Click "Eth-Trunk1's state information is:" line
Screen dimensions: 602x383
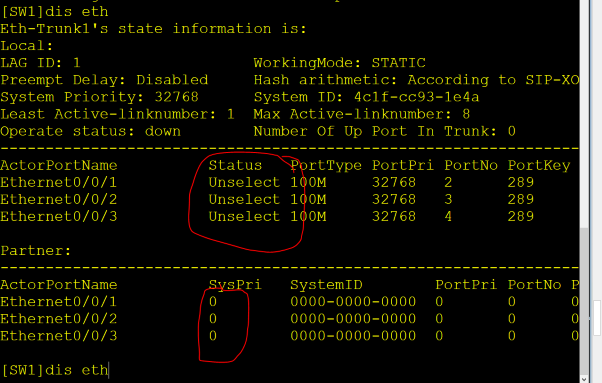154,29
